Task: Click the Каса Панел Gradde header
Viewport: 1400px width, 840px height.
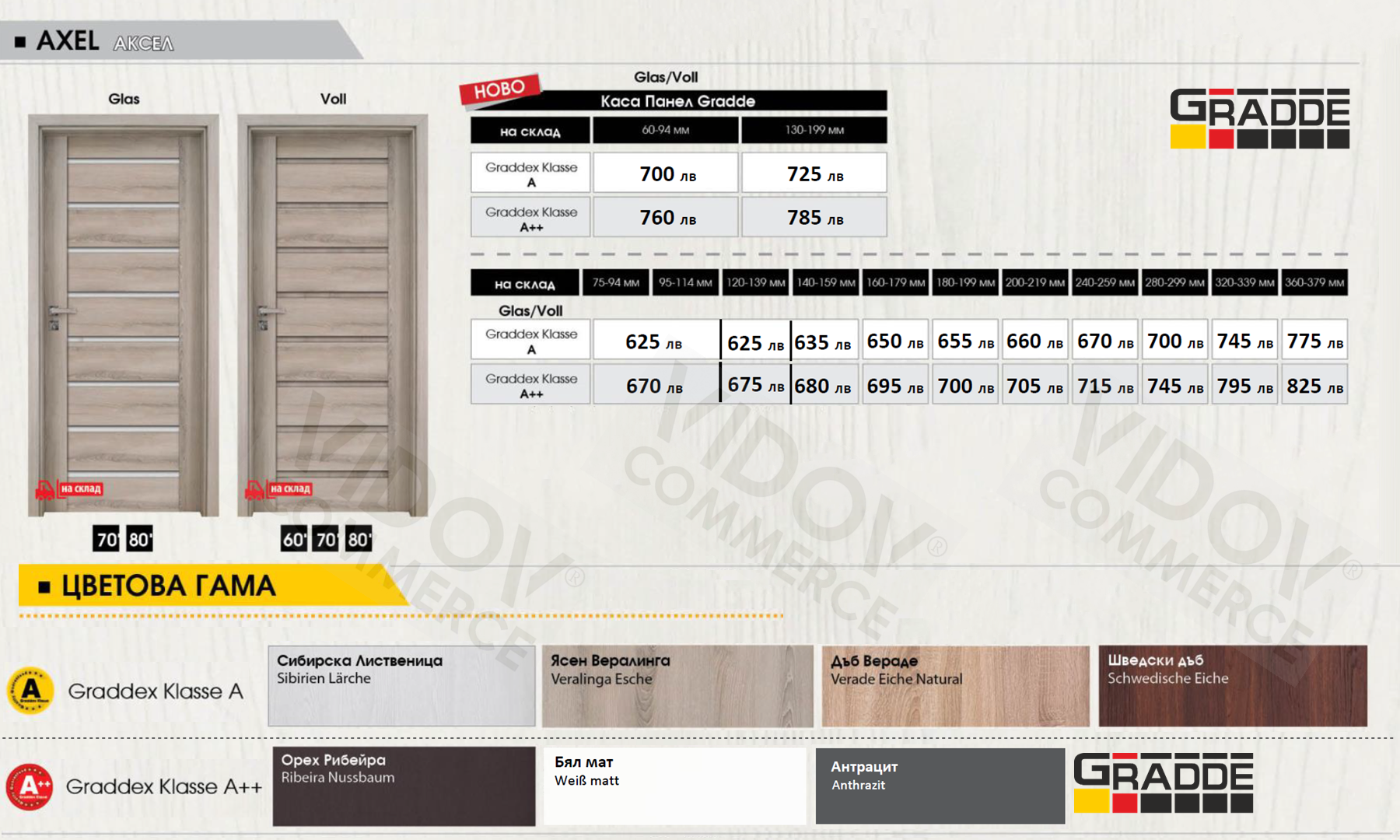Action: pos(677,101)
